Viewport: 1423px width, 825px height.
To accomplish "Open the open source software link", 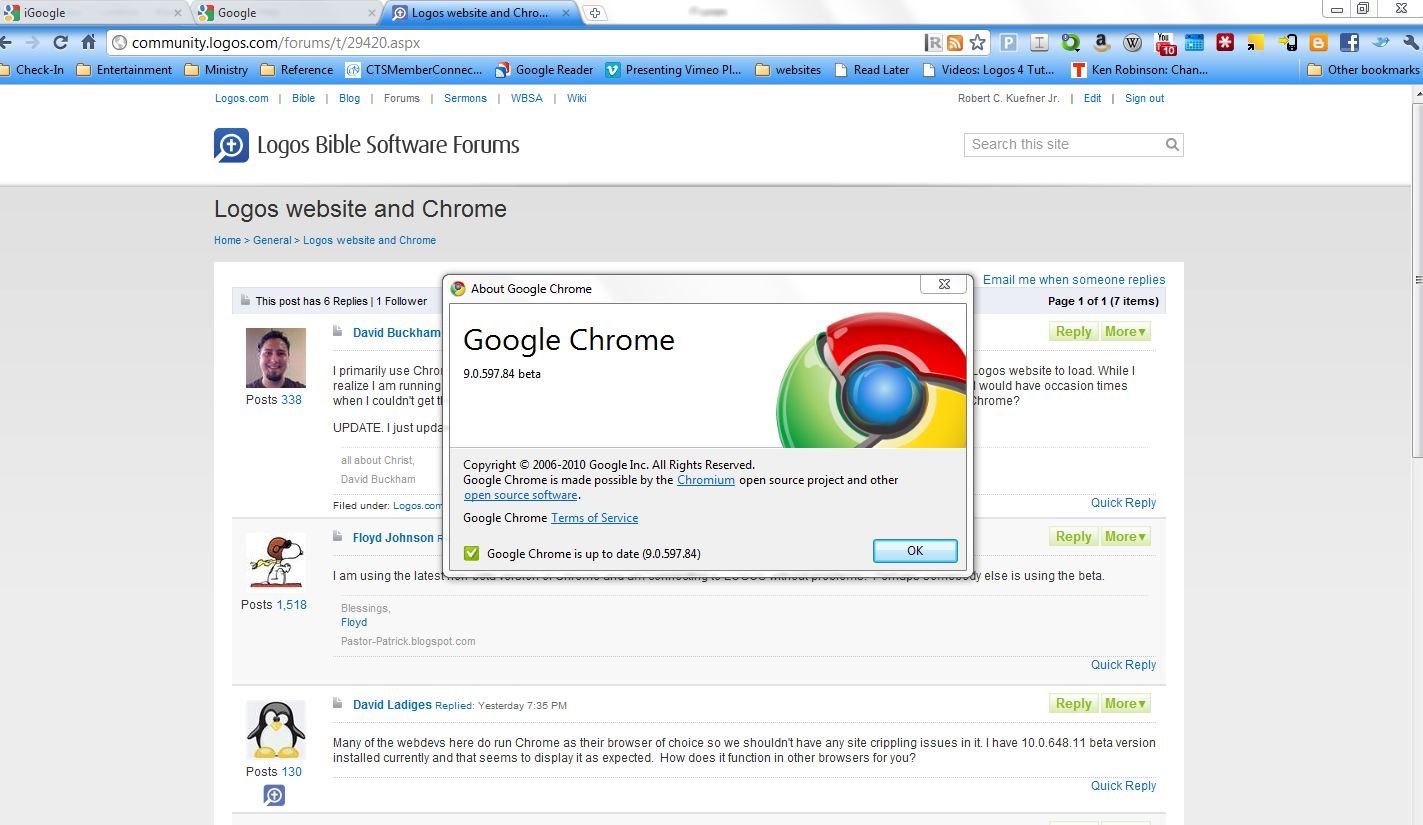I will [x=520, y=495].
